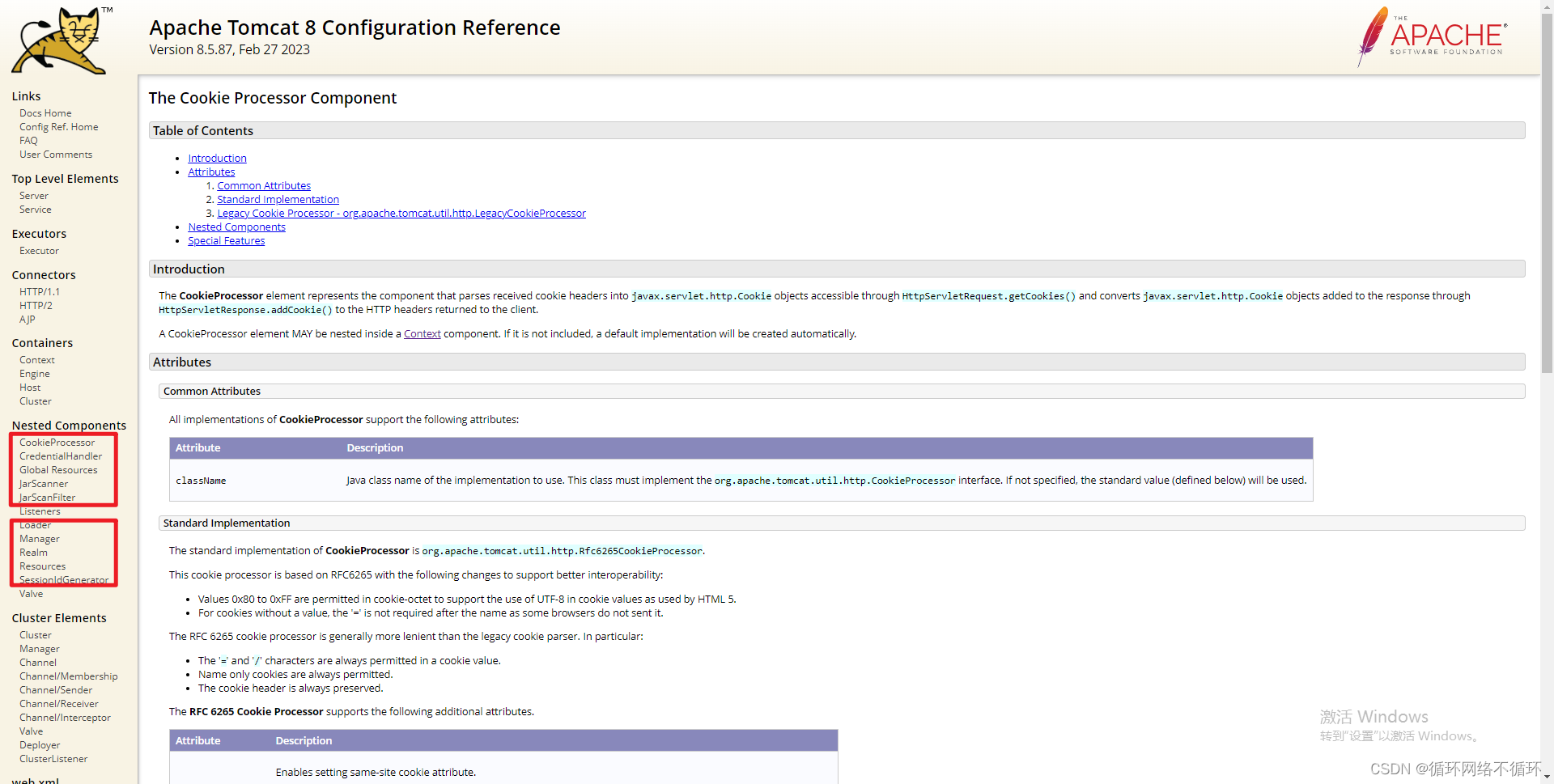Viewport: 1554px width, 784px height.
Task: Open Realm page
Action: click(33, 553)
